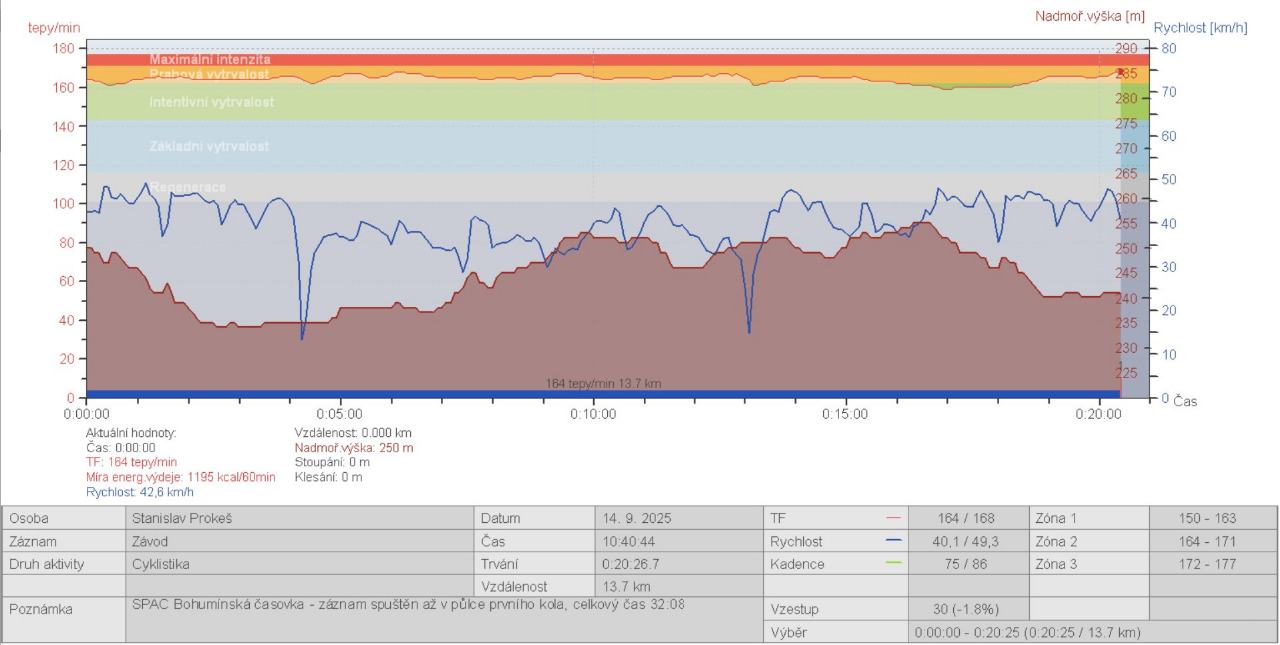This screenshot has height=645, width=1280.
Task: Click the Nadmoř.výška [m] axis title
Action: coord(1090,15)
